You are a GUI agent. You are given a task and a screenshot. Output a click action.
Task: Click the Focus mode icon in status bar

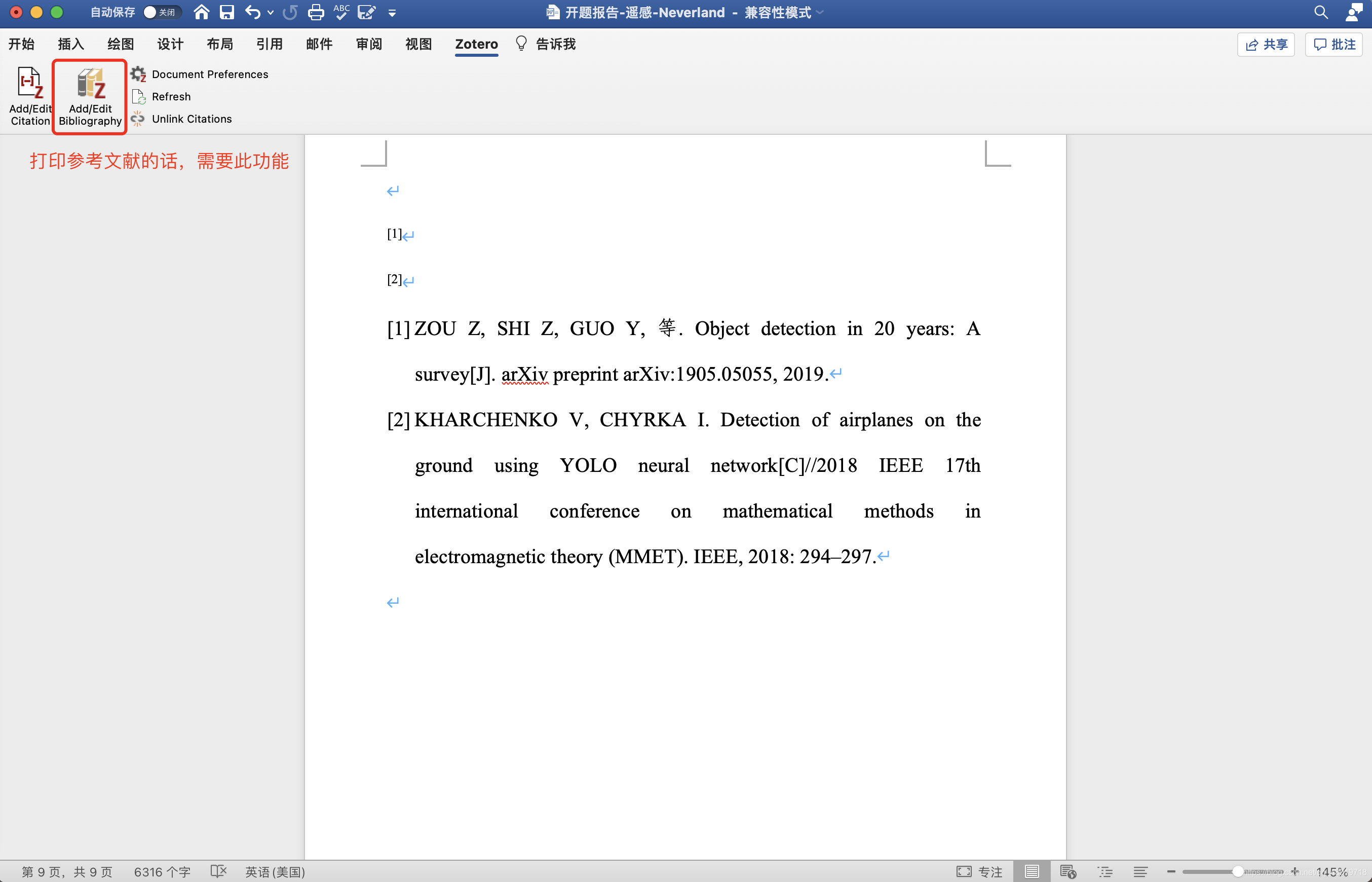pyautogui.click(x=964, y=871)
